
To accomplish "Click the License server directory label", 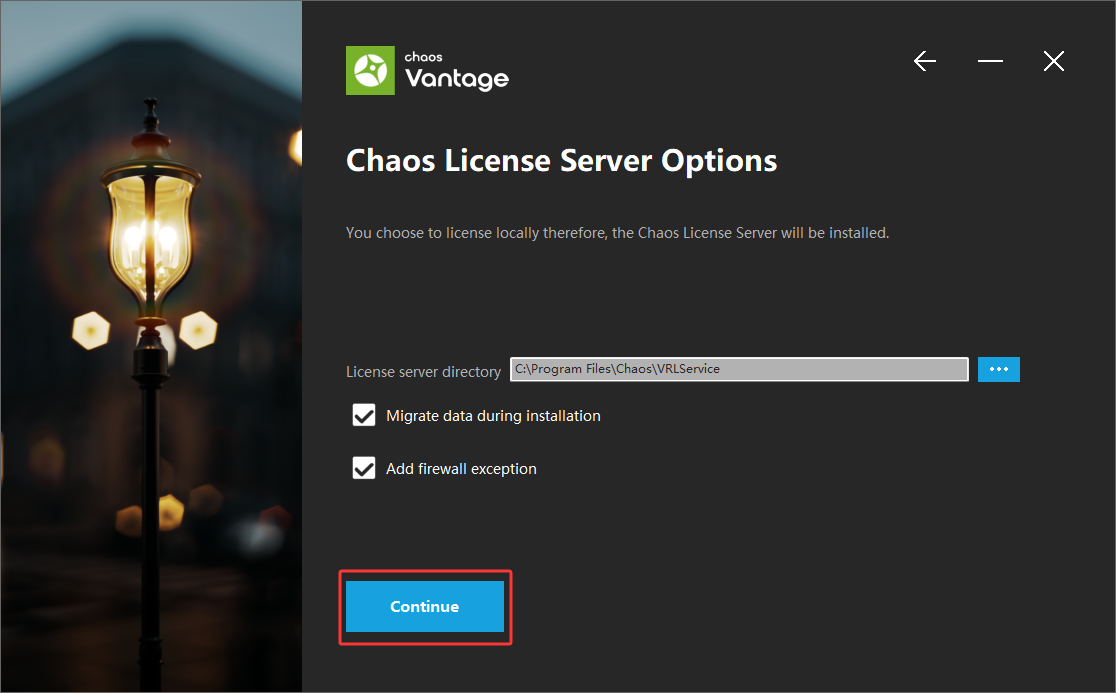I will pyautogui.click(x=423, y=371).
